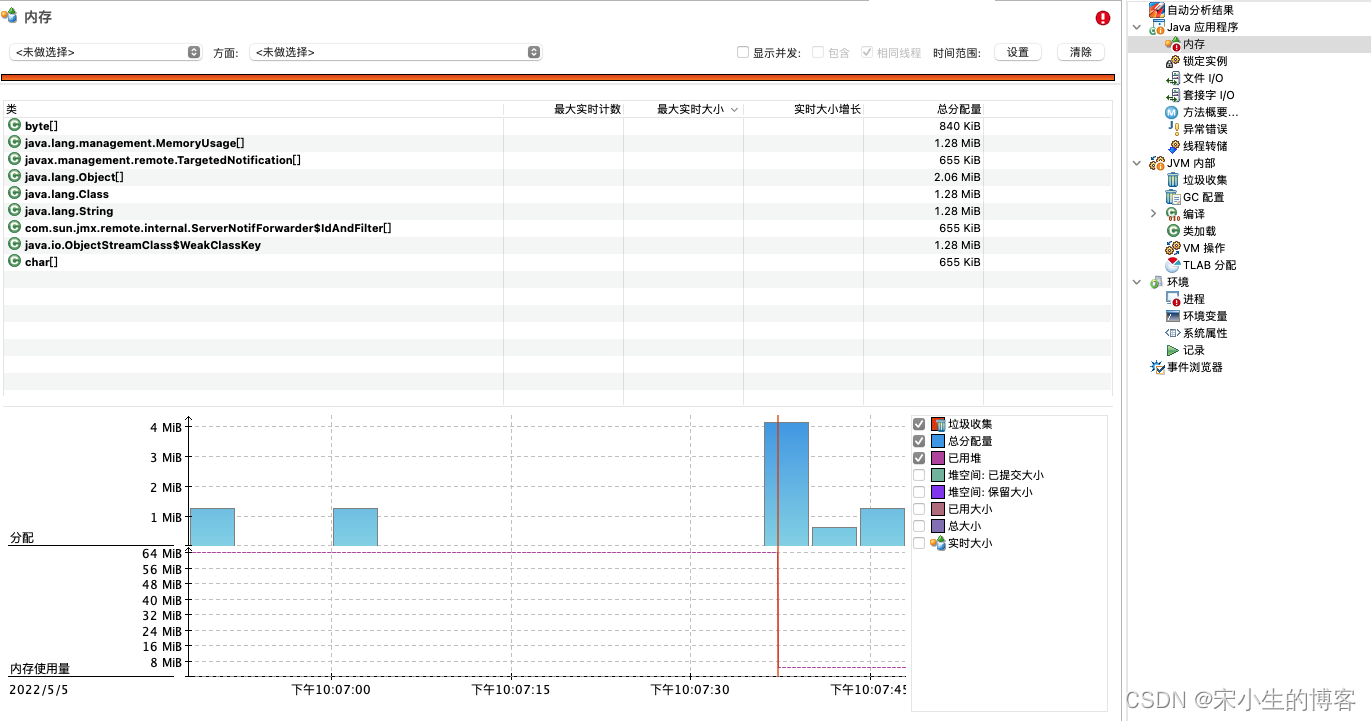Click the 进程 icon
The height and width of the screenshot is (721, 1371).
1173,299
